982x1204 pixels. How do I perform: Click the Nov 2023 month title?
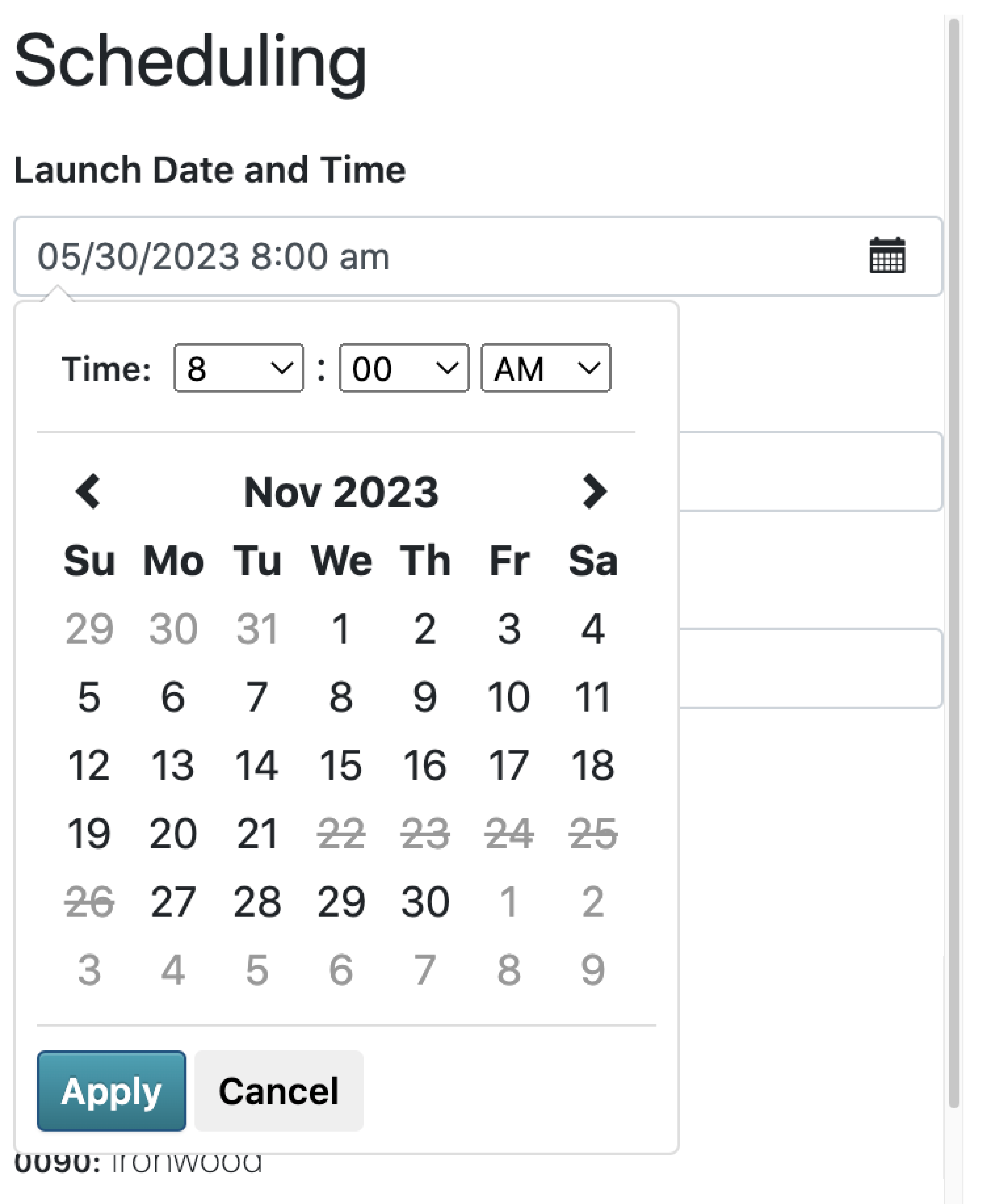click(341, 492)
